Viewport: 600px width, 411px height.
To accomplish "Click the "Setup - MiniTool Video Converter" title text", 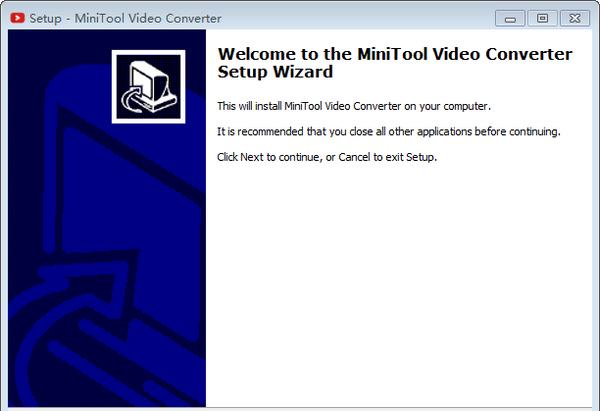I will point(125,18).
